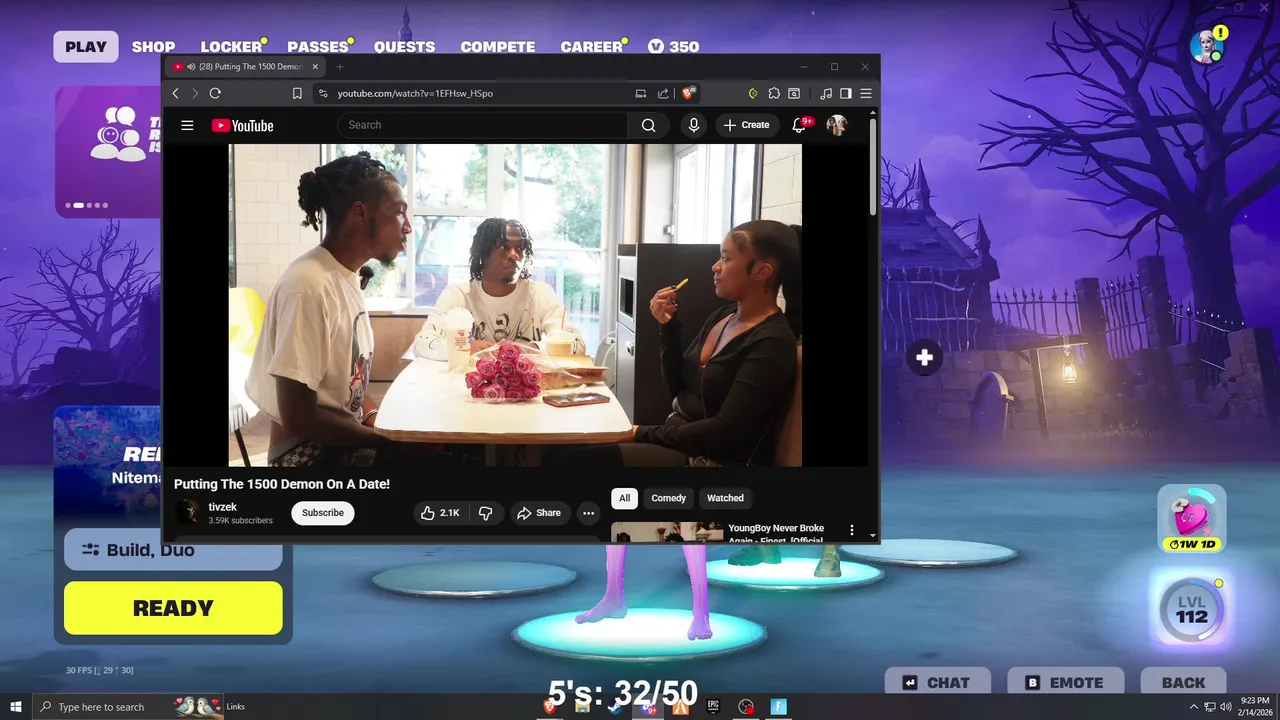This screenshot has width=1280, height=720.
Task: Open the browser sidebar panel icon
Action: 846,93
